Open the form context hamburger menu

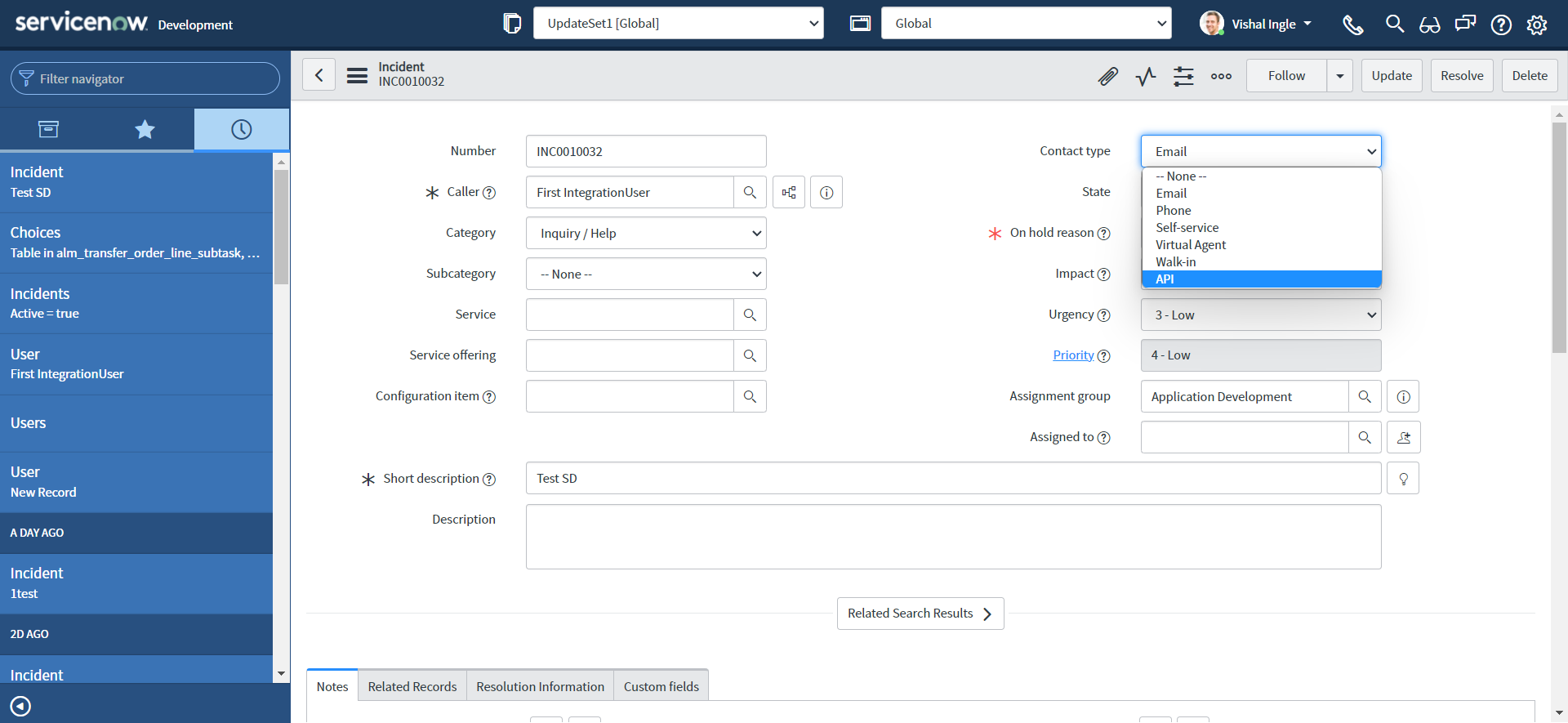(x=357, y=76)
